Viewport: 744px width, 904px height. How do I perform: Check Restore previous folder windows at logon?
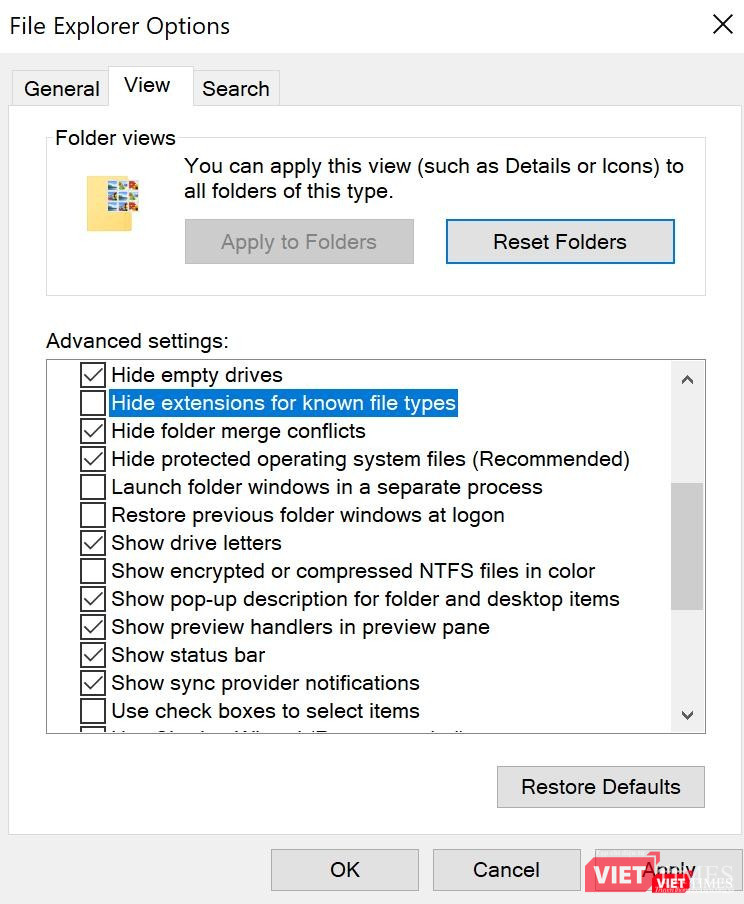91,514
